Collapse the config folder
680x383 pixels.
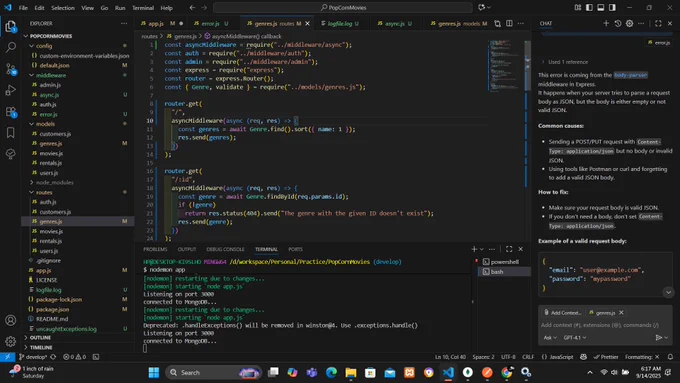click(44, 46)
